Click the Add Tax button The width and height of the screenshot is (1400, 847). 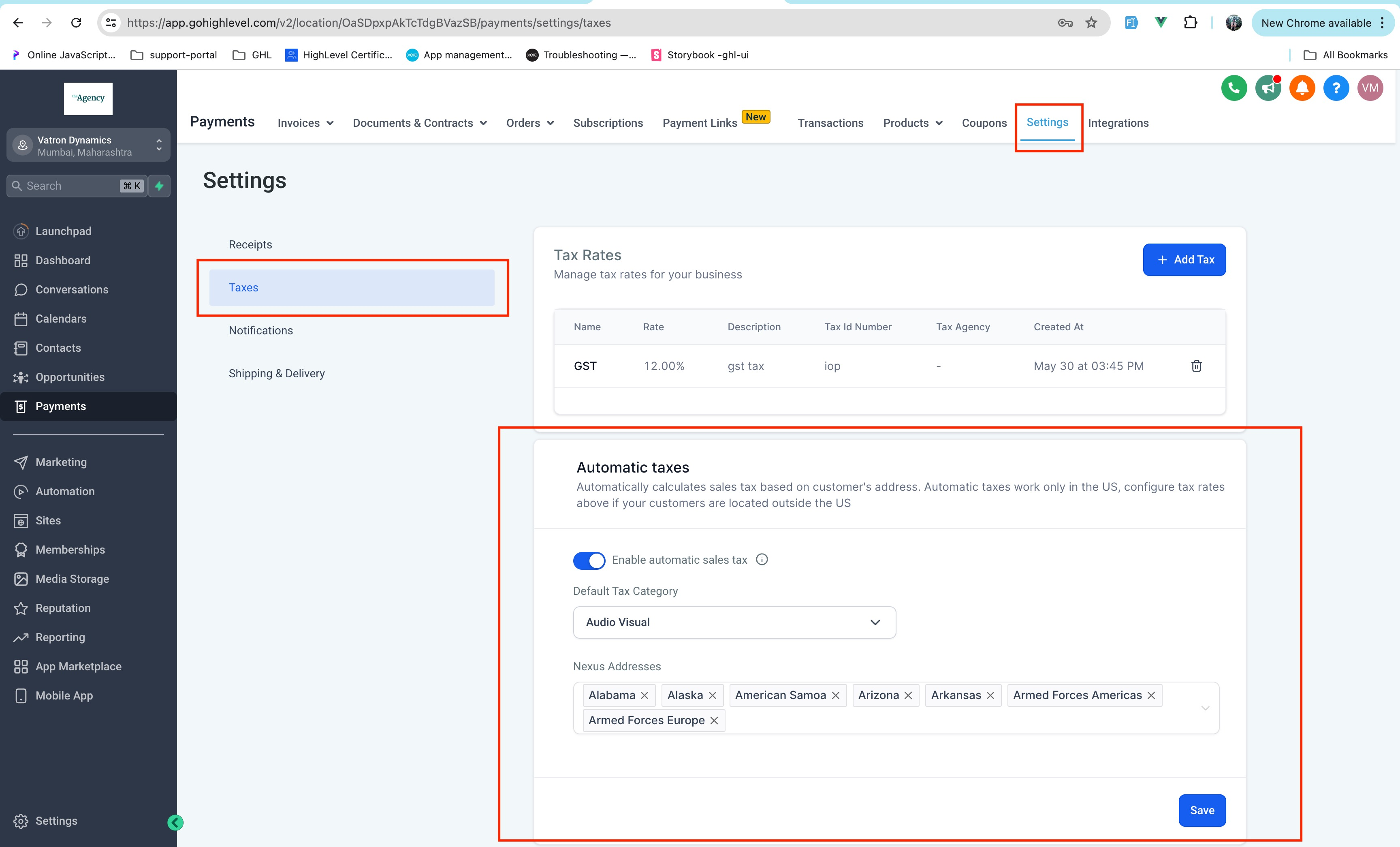1184,260
